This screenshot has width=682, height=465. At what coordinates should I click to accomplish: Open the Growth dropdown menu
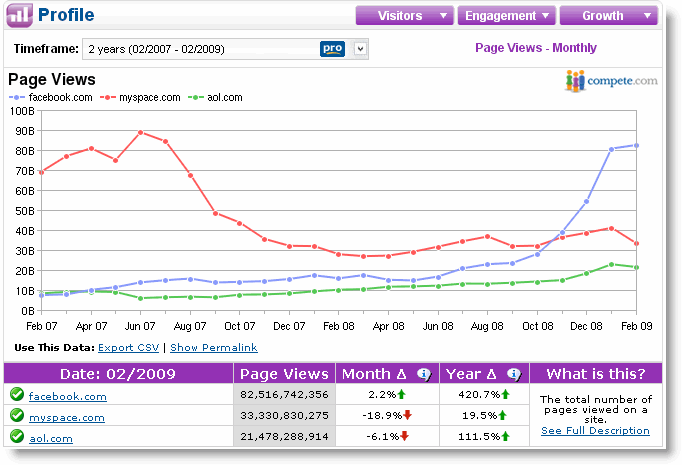[x=608, y=16]
